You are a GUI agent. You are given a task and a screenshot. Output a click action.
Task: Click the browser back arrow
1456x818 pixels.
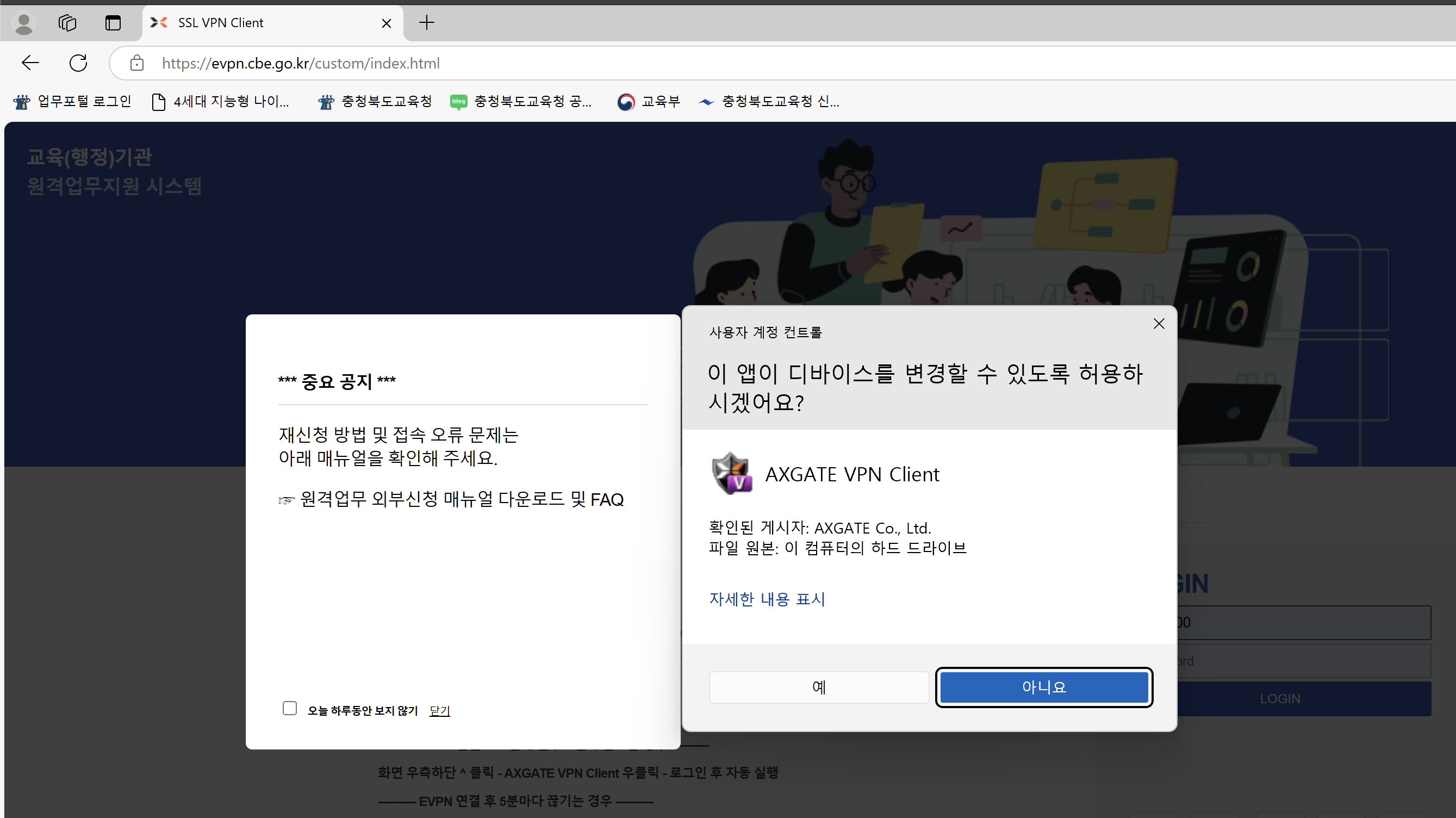[x=30, y=63]
